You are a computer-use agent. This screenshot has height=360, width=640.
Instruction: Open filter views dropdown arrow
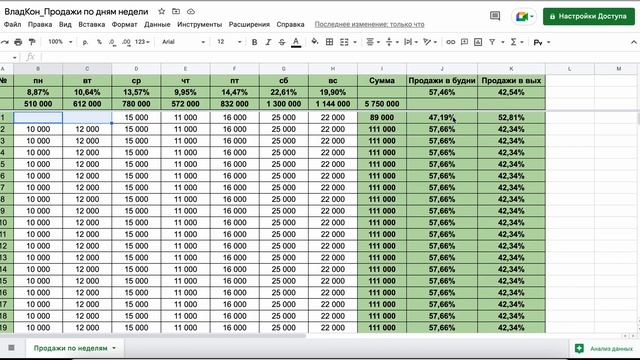(x=502, y=42)
